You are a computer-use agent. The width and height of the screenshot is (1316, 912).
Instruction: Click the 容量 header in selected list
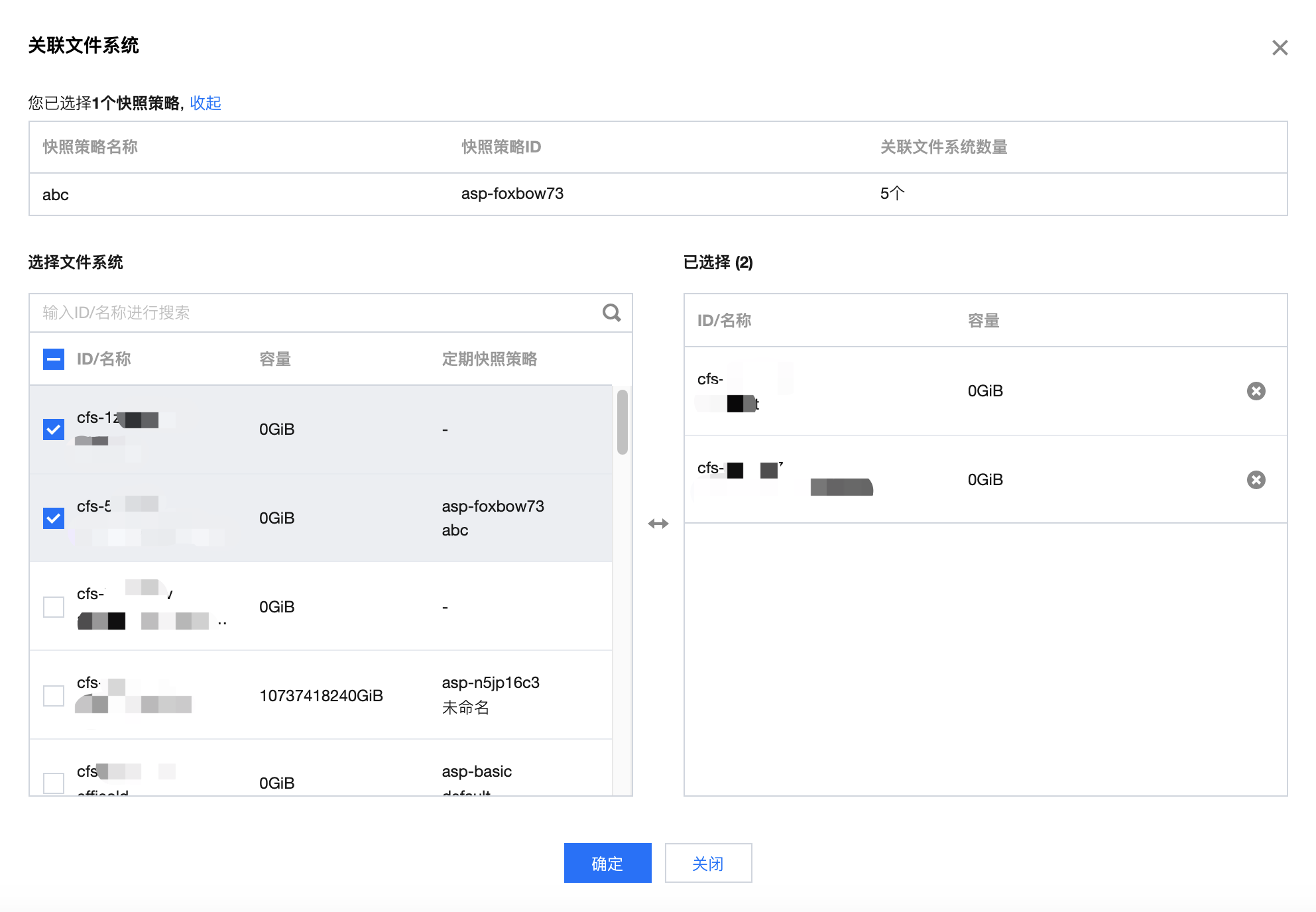pyautogui.click(x=983, y=321)
